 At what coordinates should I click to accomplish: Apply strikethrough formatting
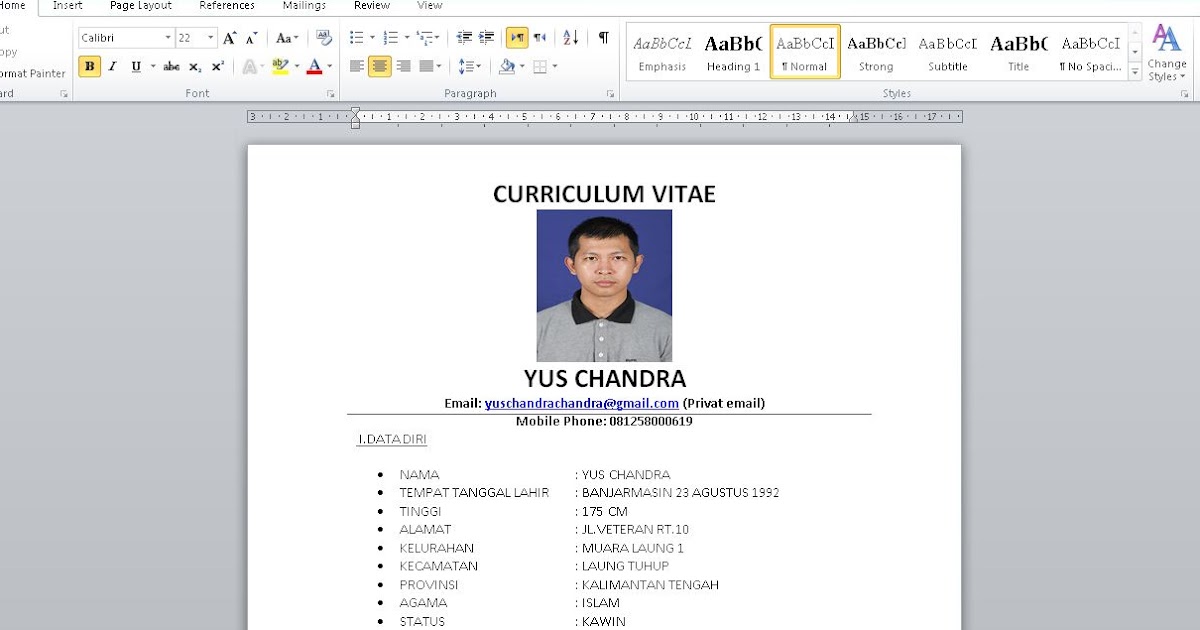coord(172,66)
